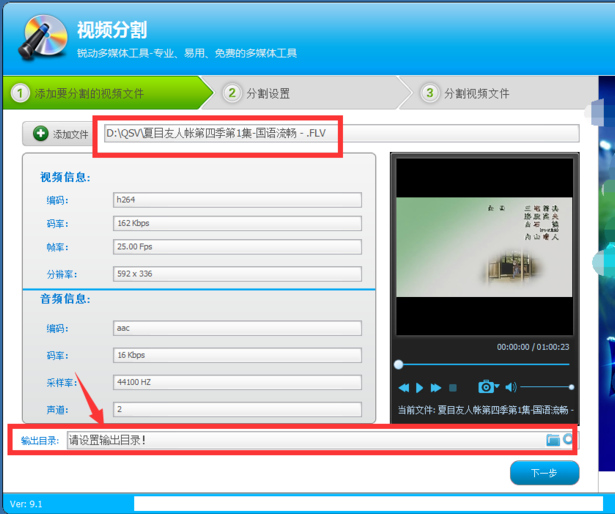Click the source file path field
615x514 pixels.
click(342, 133)
